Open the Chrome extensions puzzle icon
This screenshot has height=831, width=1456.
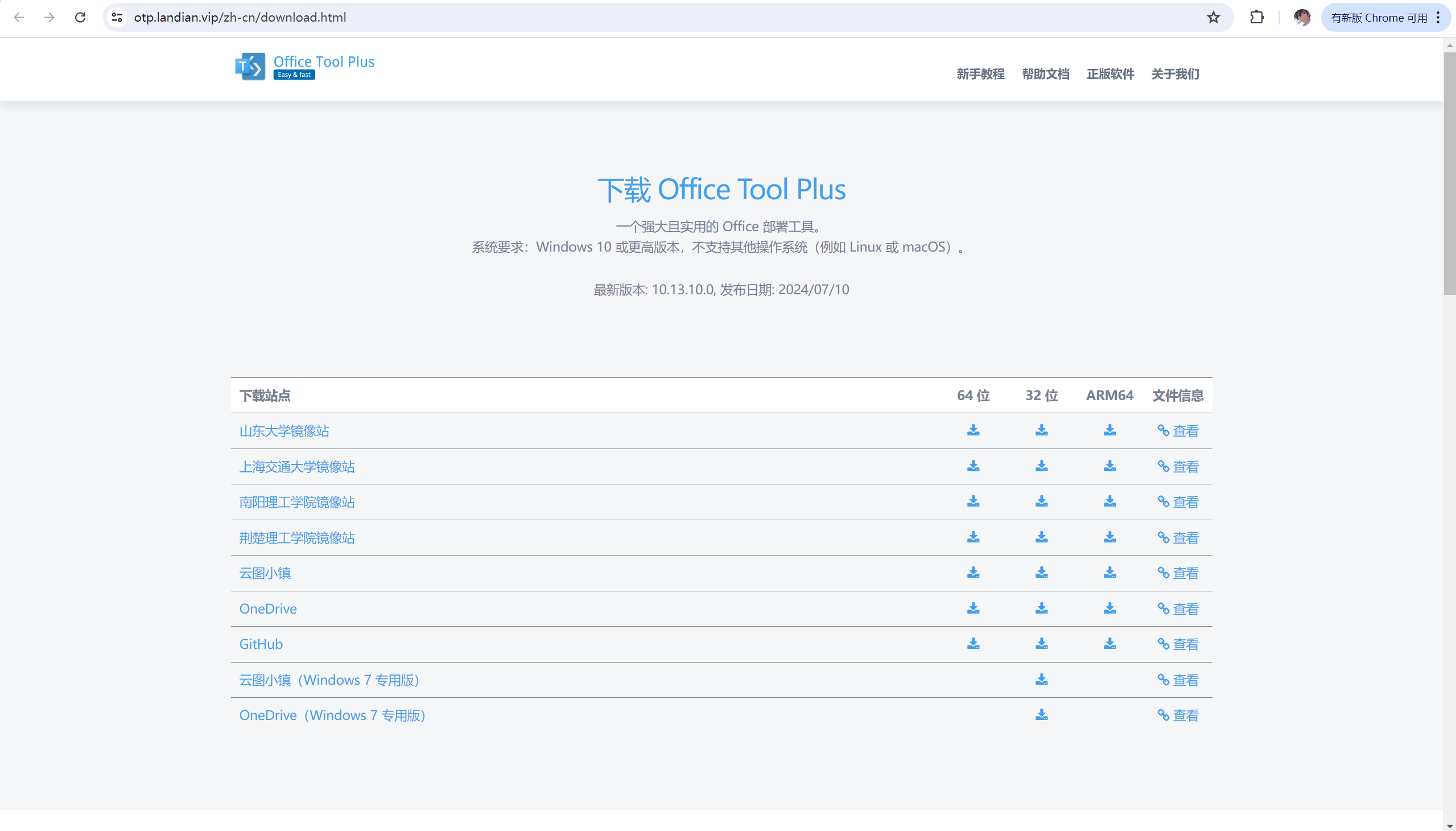point(1256,18)
